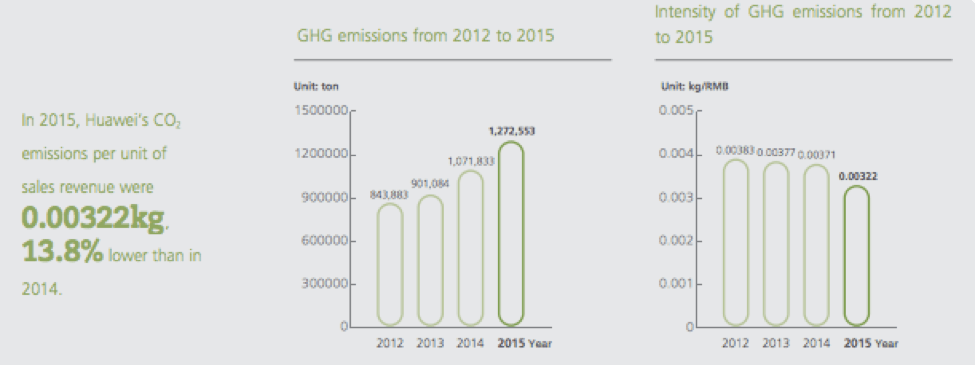This screenshot has width=975, height=365.
Task: Click the text 'emissions per unit of'
Action: pyautogui.click(x=94, y=154)
